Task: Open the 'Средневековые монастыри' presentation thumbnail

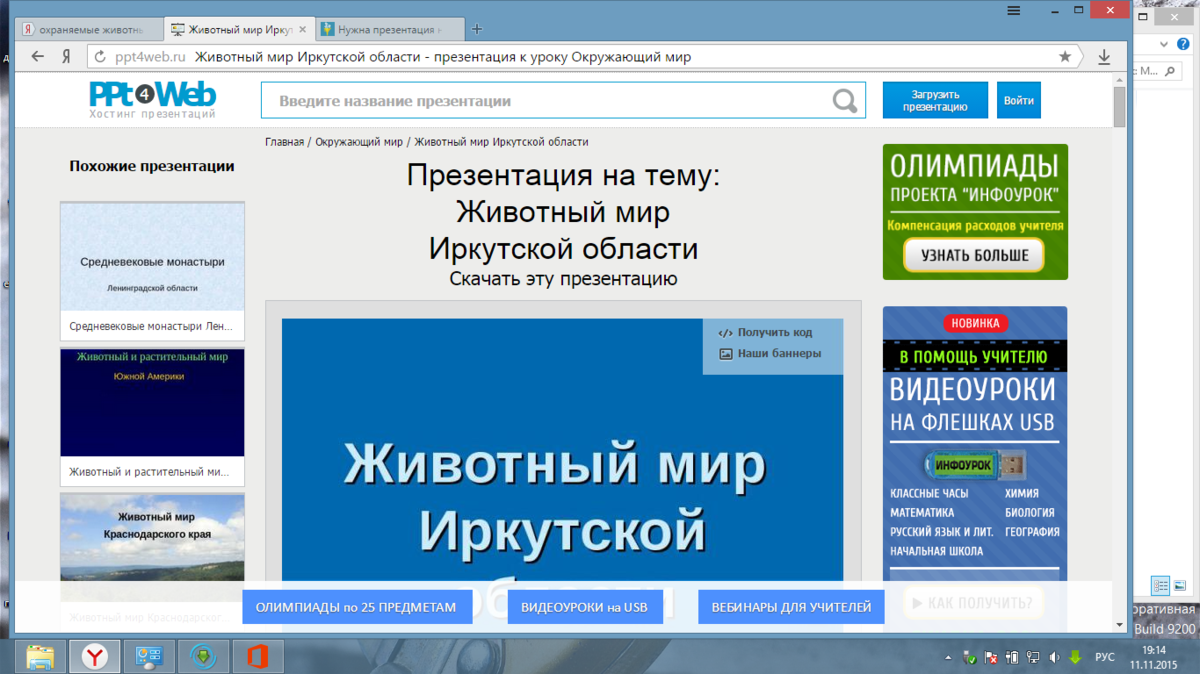Action: click(152, 257)
